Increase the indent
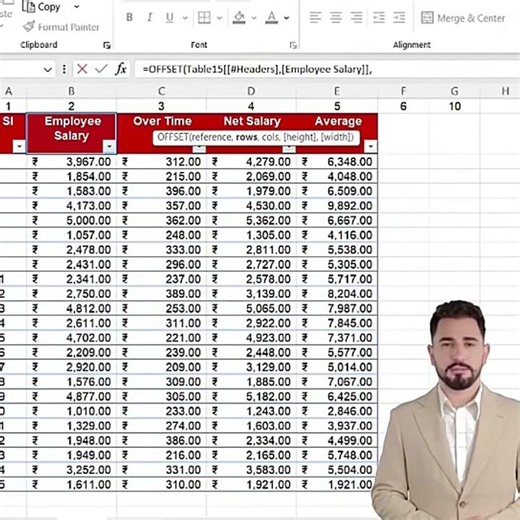This screenshot has width=520, height=520. [399, 18]
